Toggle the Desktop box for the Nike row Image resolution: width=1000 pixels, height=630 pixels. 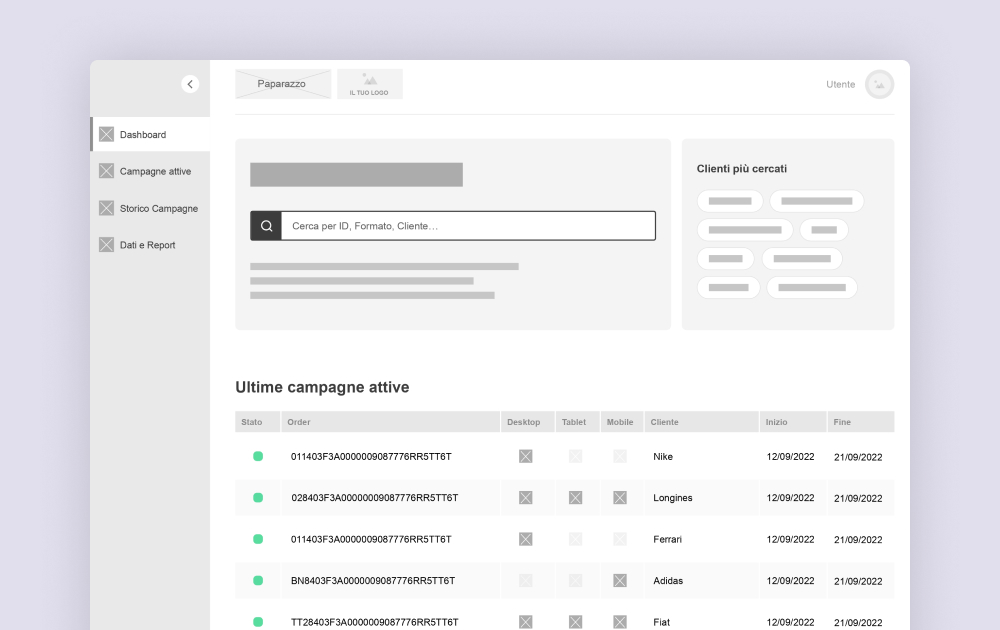(x=525, y=456)
